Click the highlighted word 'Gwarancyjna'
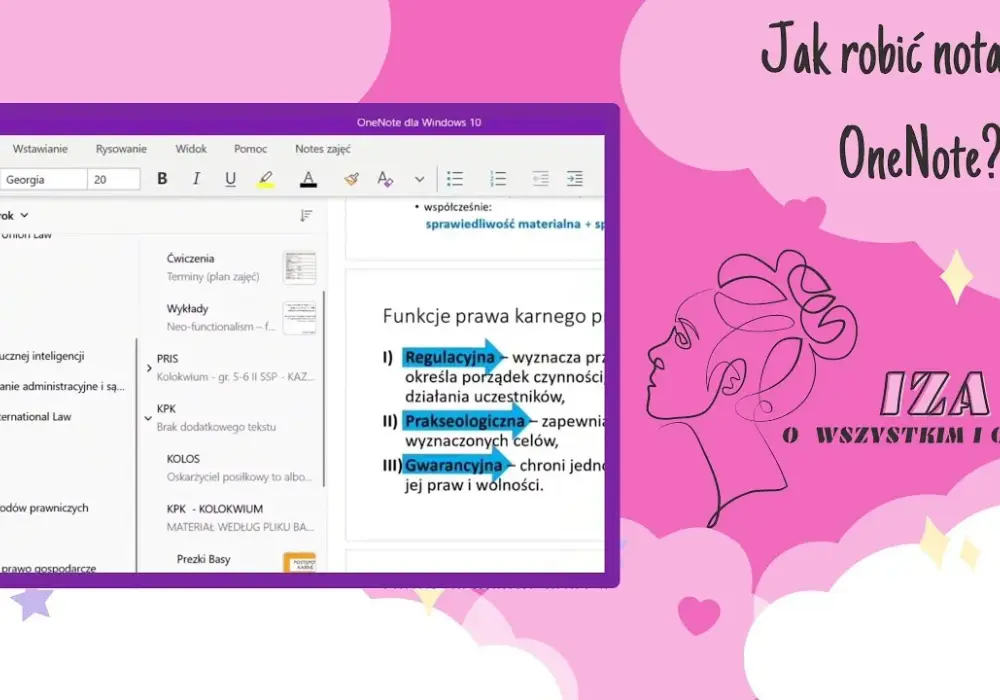Image resolution: width=1000 pixels, height=700 pixels. pyautogui.click(x=453, y=465)
